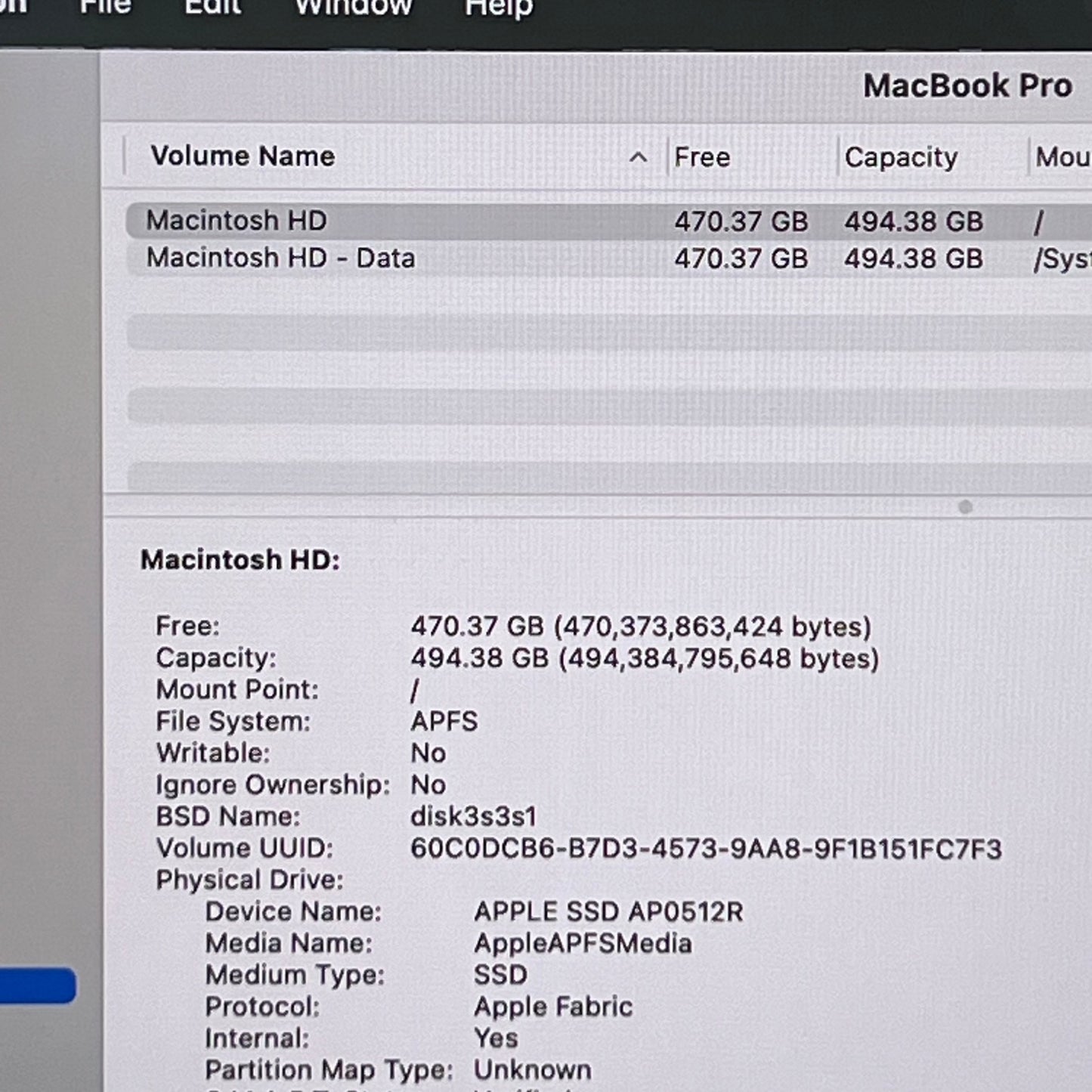Viewport: 1092px width, 1092px height.
Task: Click the Device Name APPLE SSD AP0512R
Action: pyautogui.click(x=608, y=912)
